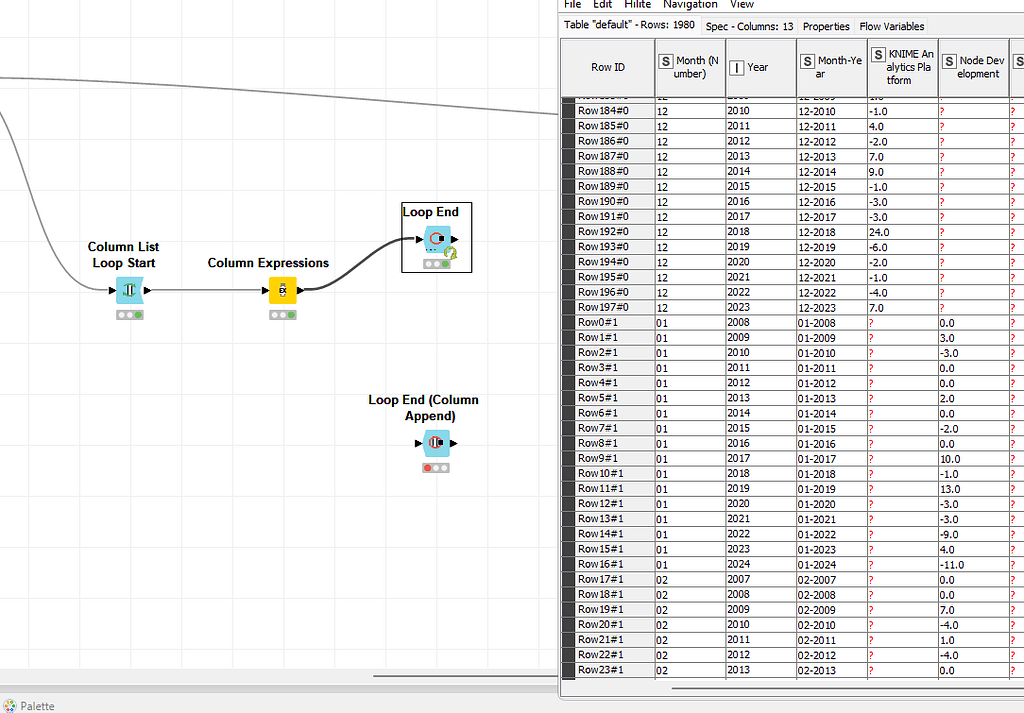
Task: Click the 10.0 cell in row Row9#1
Action: [x=974, y=458]
